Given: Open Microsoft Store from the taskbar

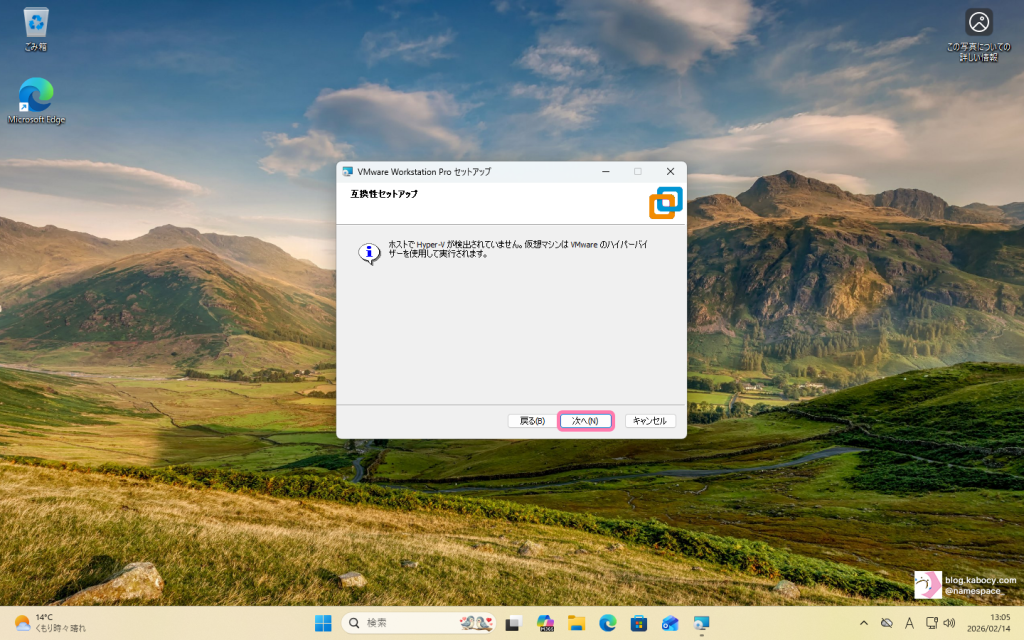Looking at the screenshot, I should click(638, 623).
